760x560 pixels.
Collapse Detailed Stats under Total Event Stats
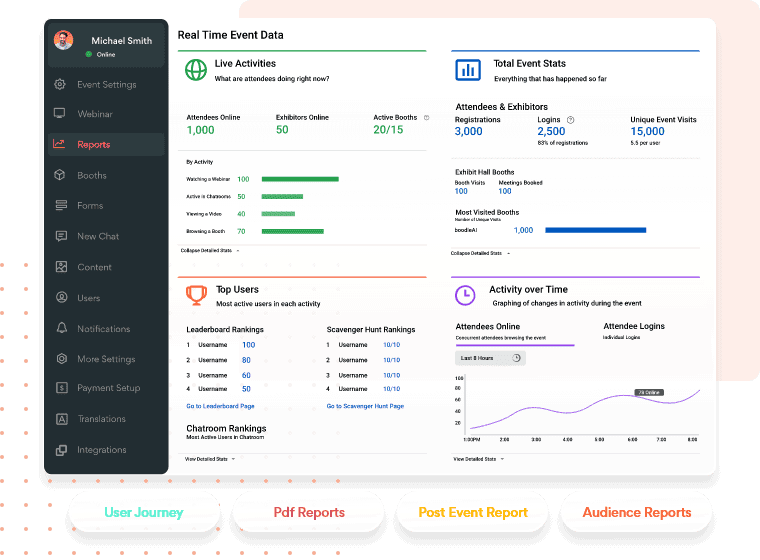pos(479,253)
